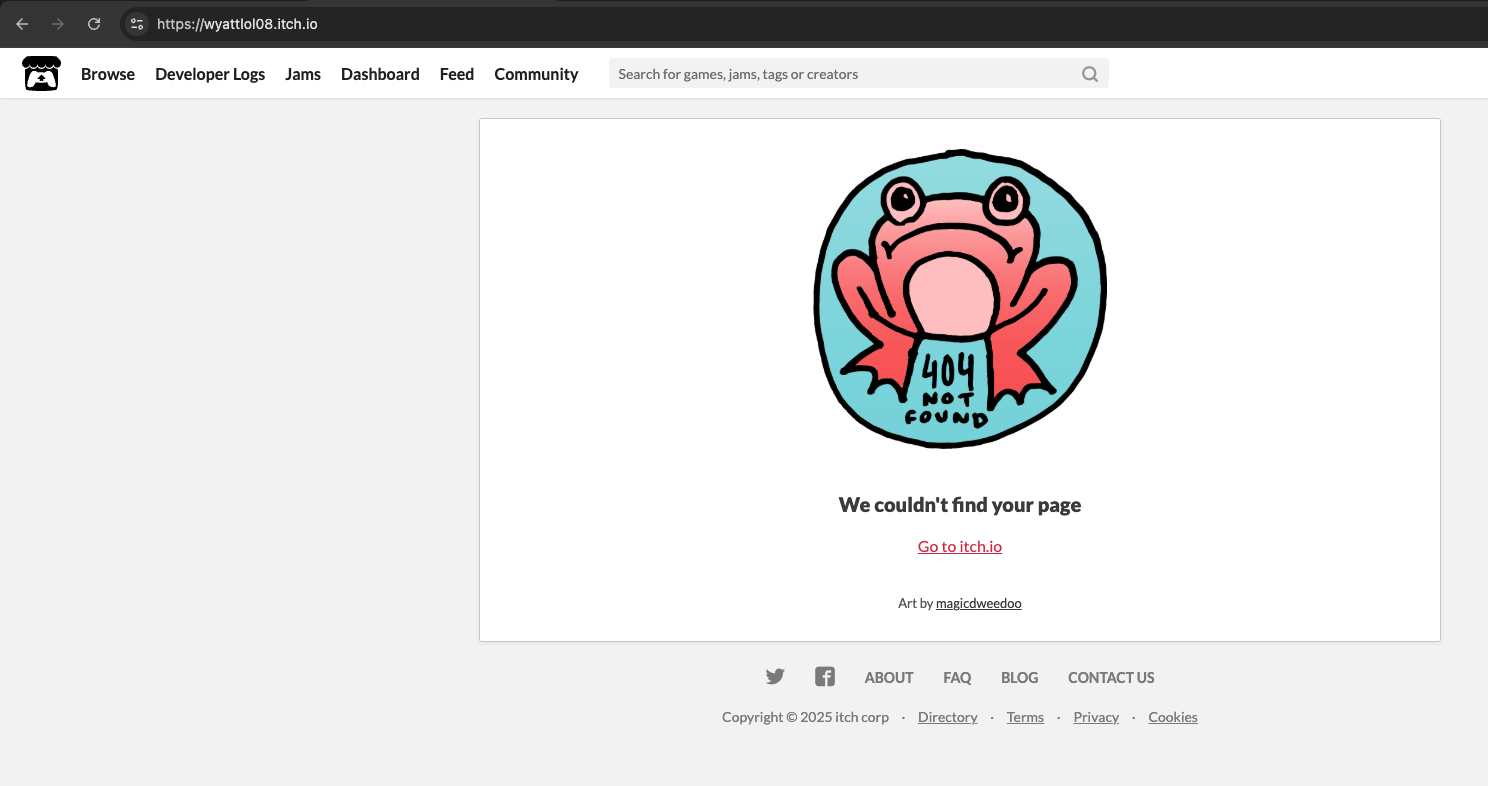Open the Community nav item
1488x786 pixels.
536,74
